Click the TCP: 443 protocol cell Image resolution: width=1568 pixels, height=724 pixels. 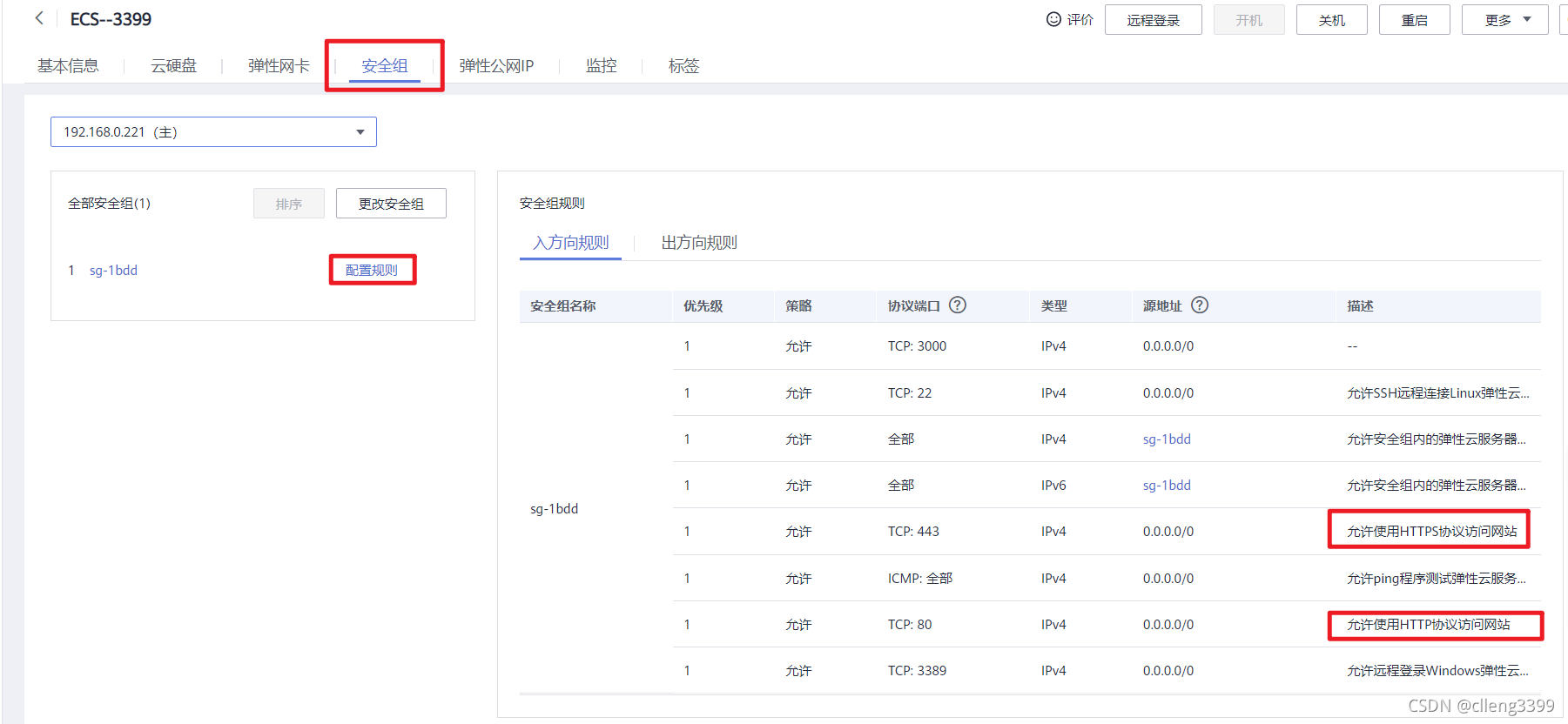pyautogui.click(x=913, y=532)
